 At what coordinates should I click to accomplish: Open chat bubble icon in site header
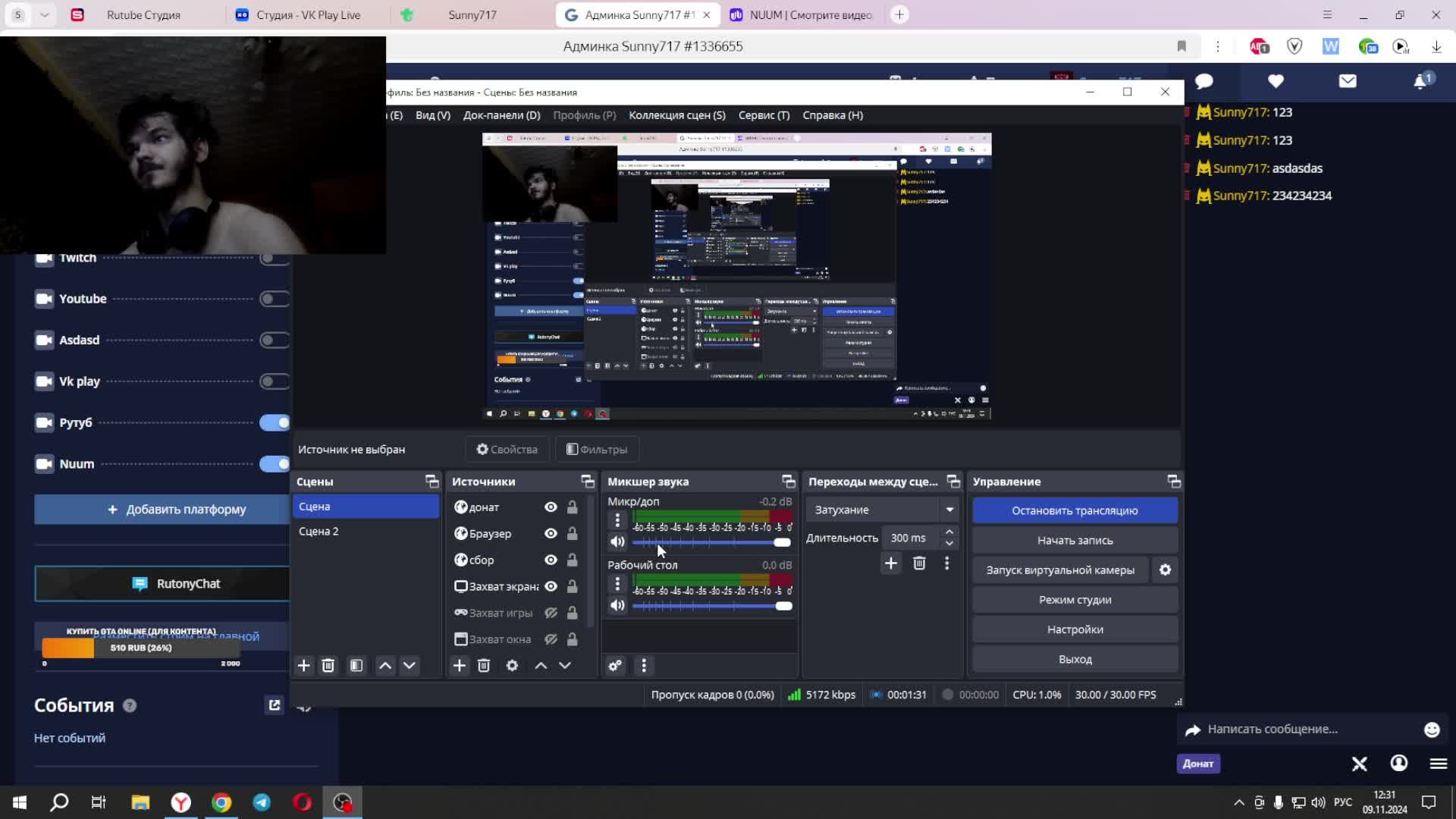coord(1203,81)
